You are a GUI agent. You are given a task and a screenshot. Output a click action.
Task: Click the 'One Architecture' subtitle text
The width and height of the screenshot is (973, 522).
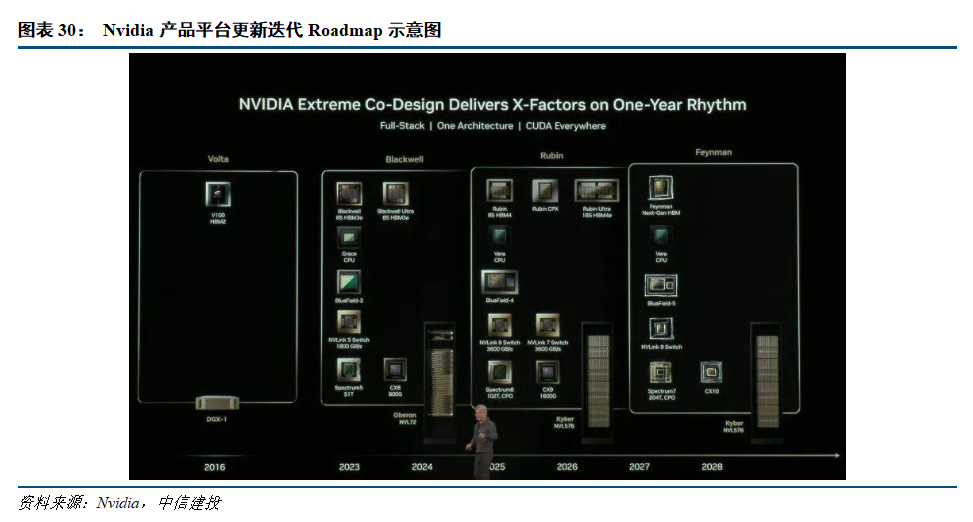click(x=475, y=125)
